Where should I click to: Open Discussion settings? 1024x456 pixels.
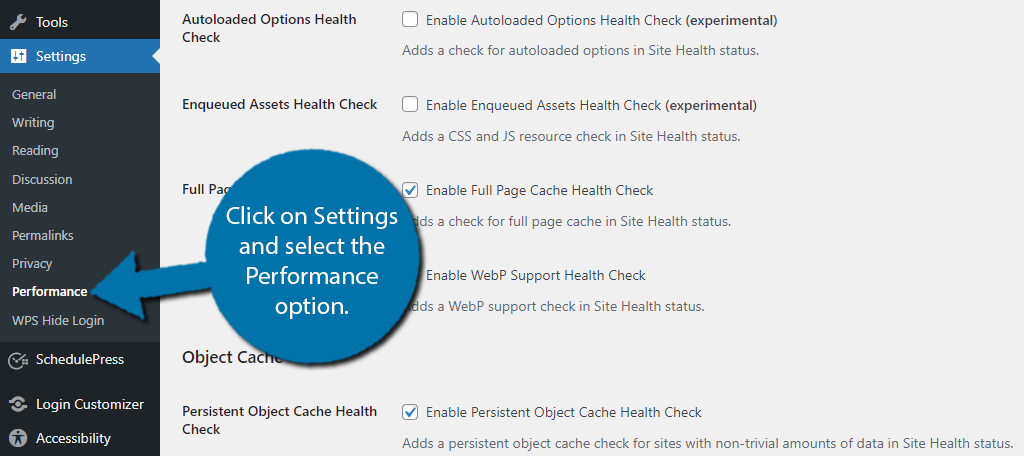click(42, 179)
